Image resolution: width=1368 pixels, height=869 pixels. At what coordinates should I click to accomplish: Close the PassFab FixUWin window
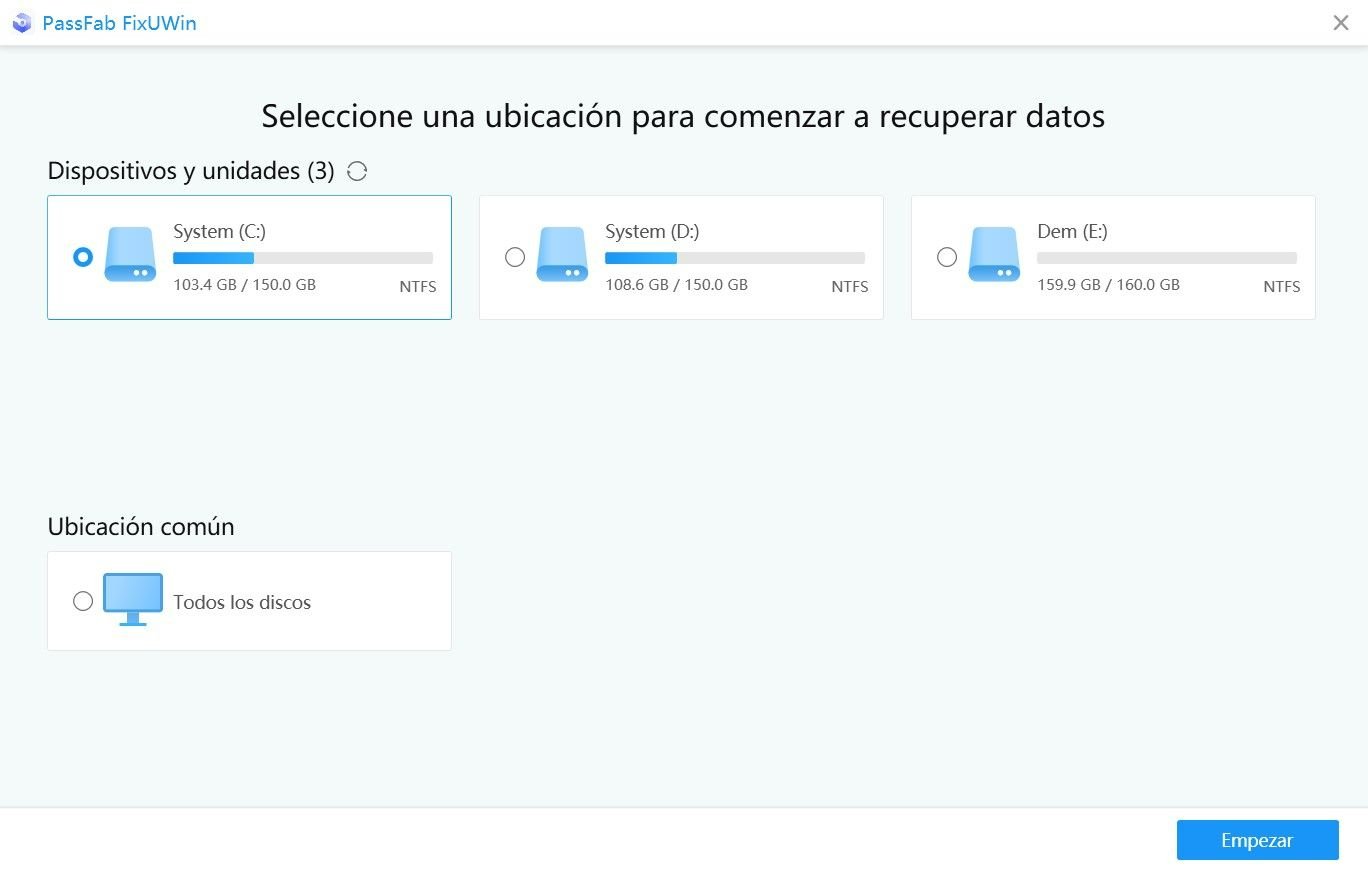click(x=1341, y=23)
